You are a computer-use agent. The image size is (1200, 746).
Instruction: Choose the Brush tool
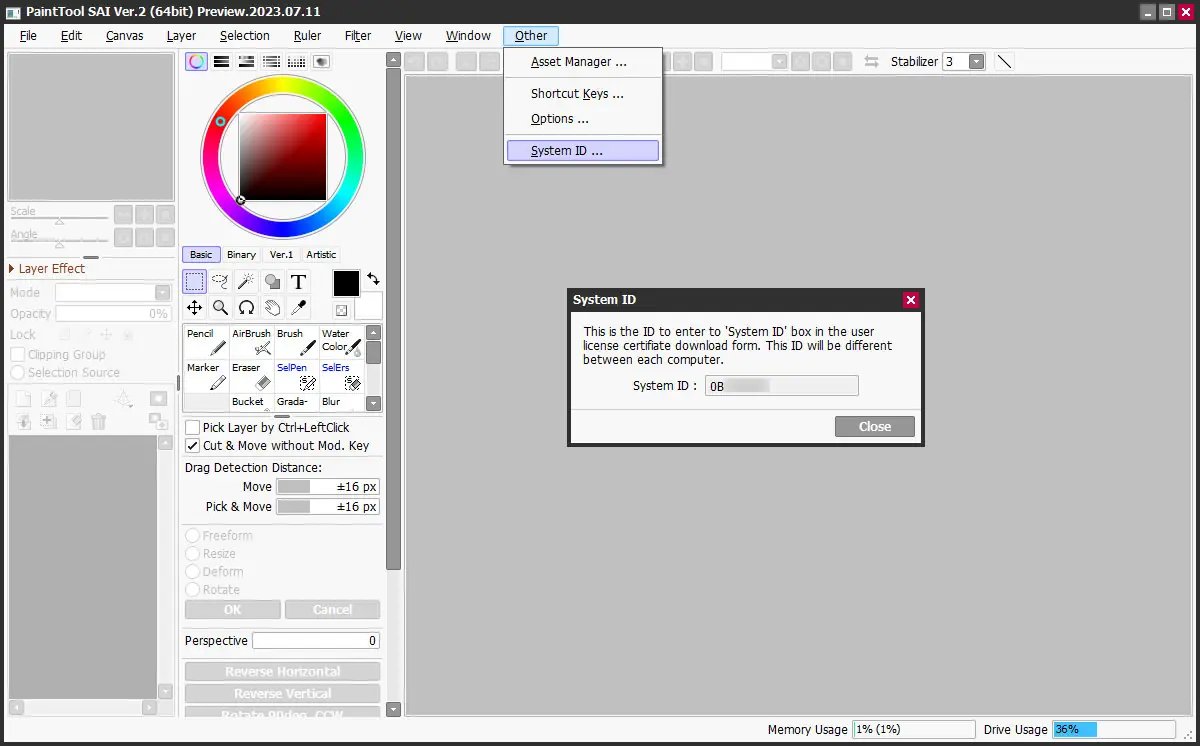[x=297, y=342]
